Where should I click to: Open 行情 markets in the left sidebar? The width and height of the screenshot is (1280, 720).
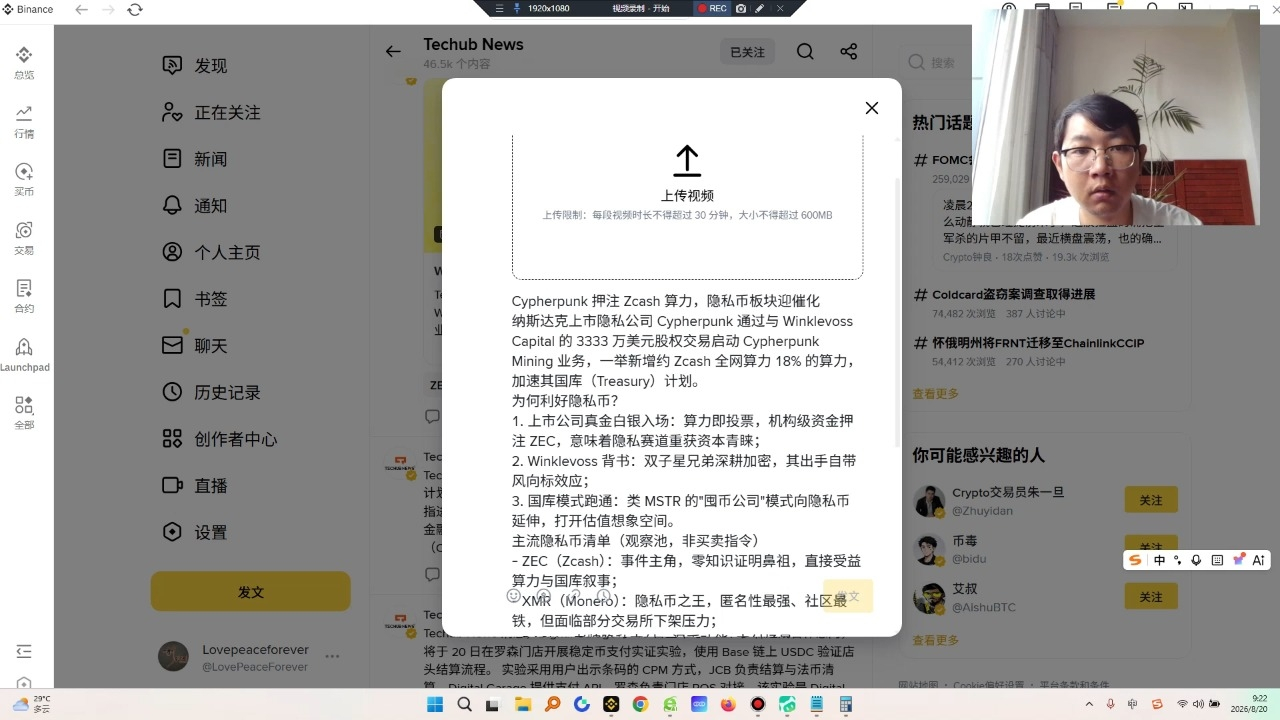coord(24,121)
